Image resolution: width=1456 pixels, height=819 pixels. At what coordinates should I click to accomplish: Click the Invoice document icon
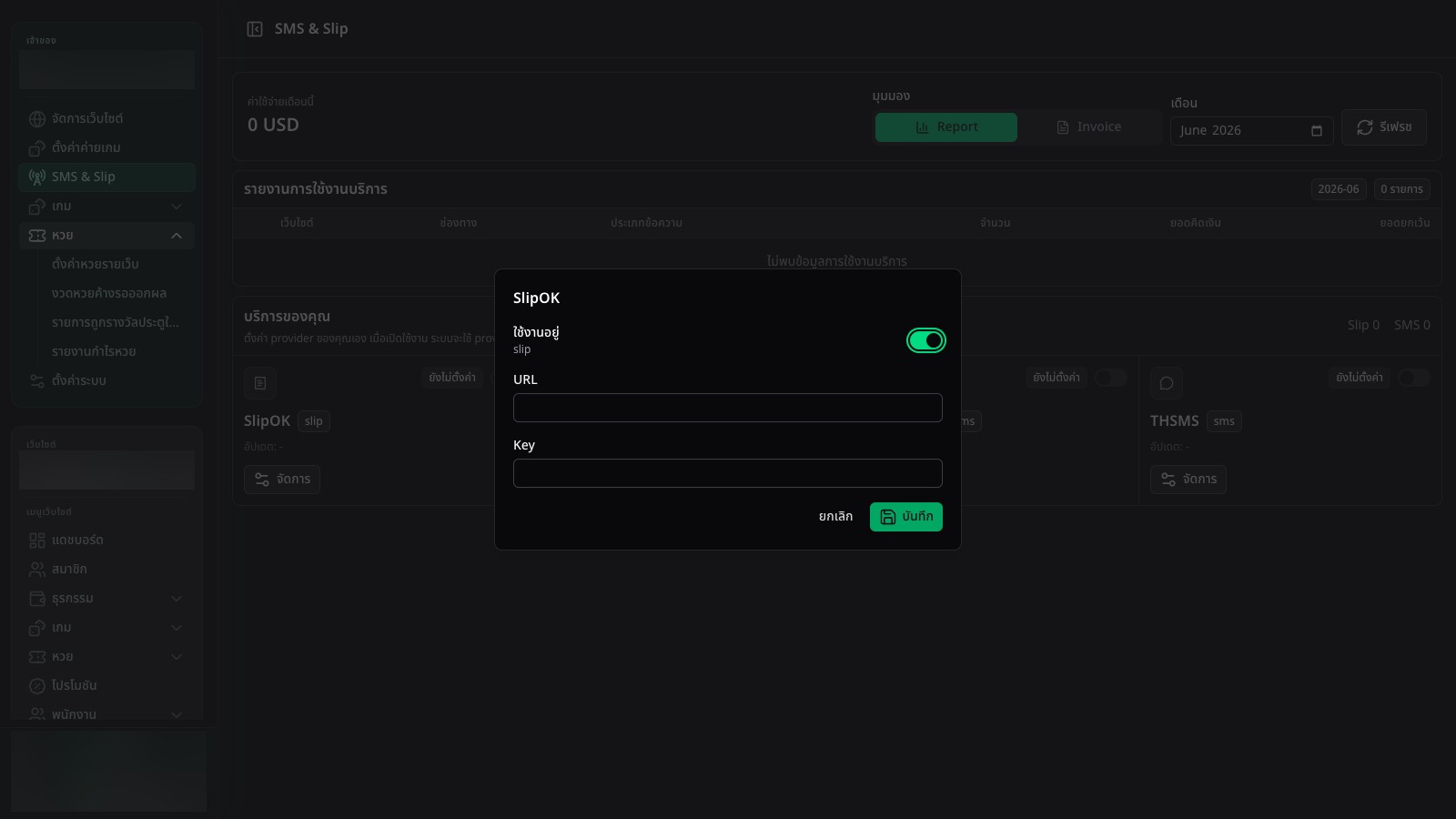(x=1063, y=127)
